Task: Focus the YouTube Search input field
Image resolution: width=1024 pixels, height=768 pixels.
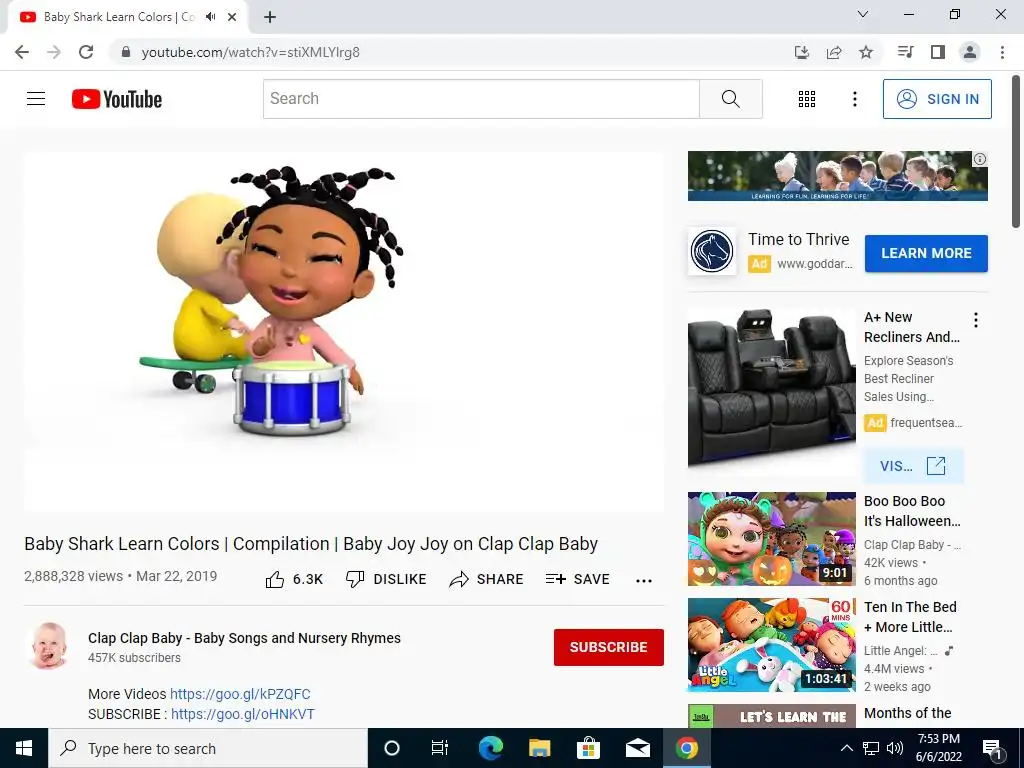Action: pos(481,99)
